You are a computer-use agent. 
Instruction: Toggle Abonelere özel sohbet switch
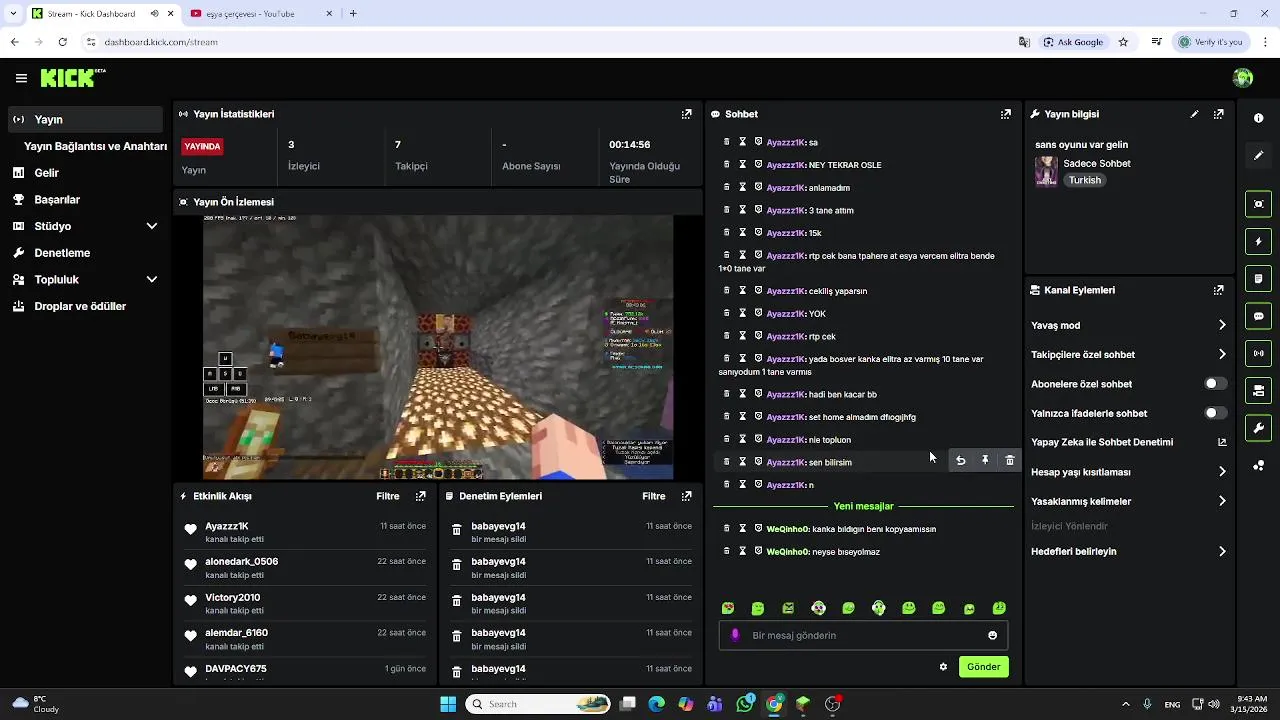[x=1215, y=383]
